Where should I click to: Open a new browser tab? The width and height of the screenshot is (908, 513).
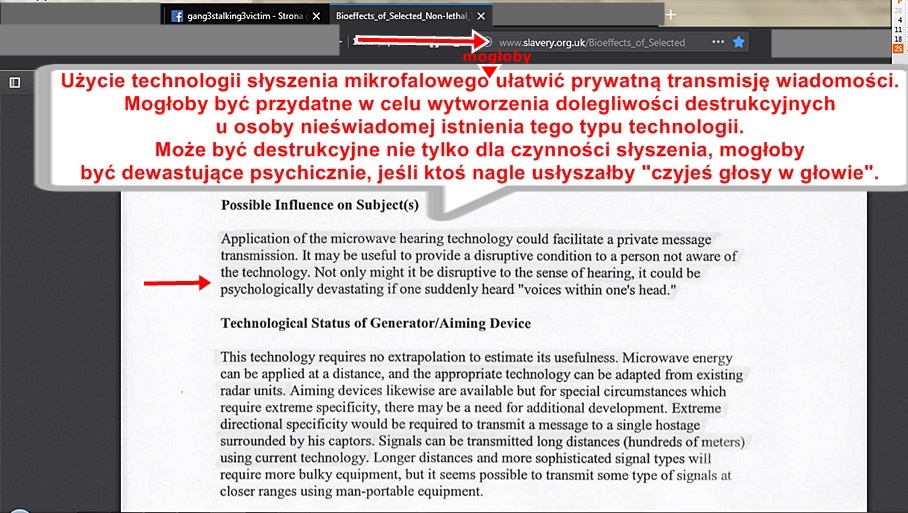point(671,15)
